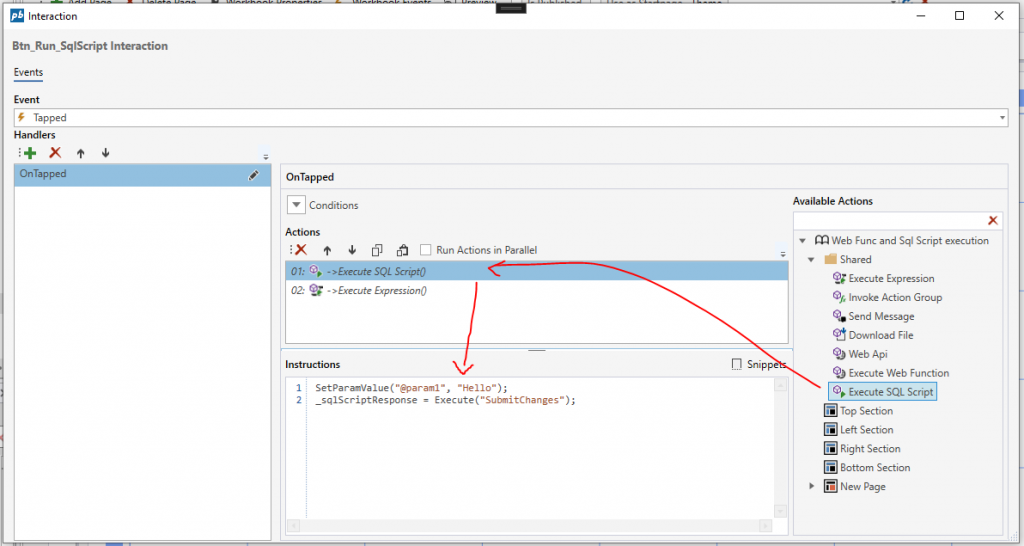Click the Handlers toolbar grip handle

(x=20, y=153)
